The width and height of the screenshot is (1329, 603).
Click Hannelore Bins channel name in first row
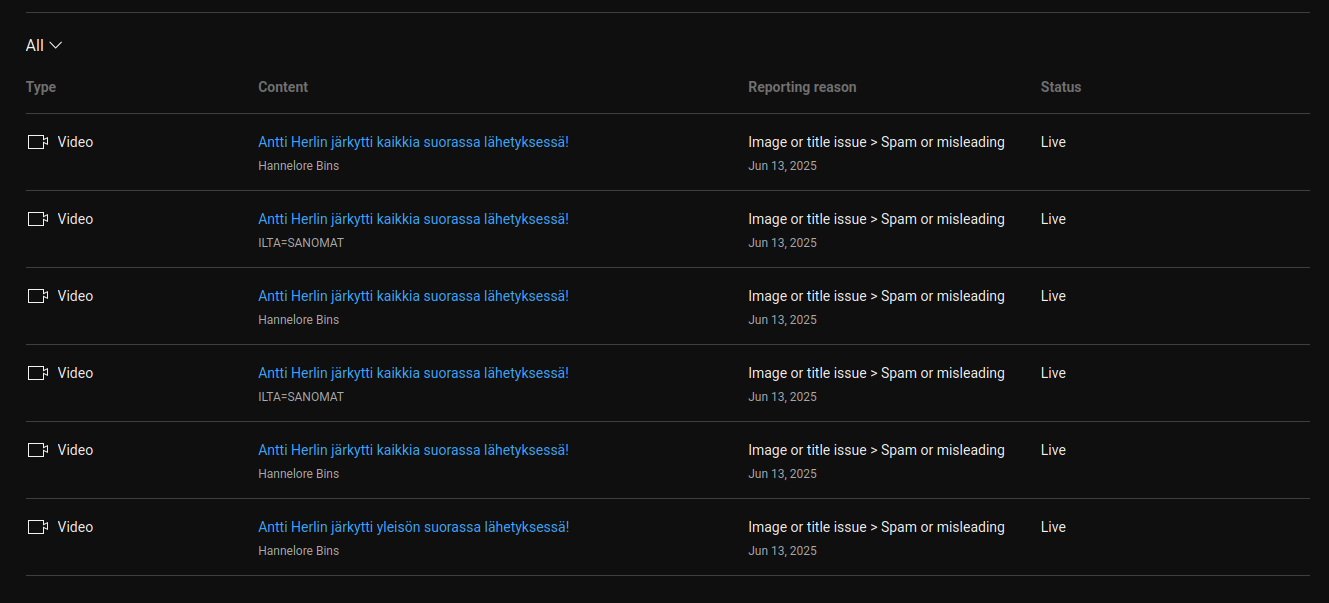point(298,166)
